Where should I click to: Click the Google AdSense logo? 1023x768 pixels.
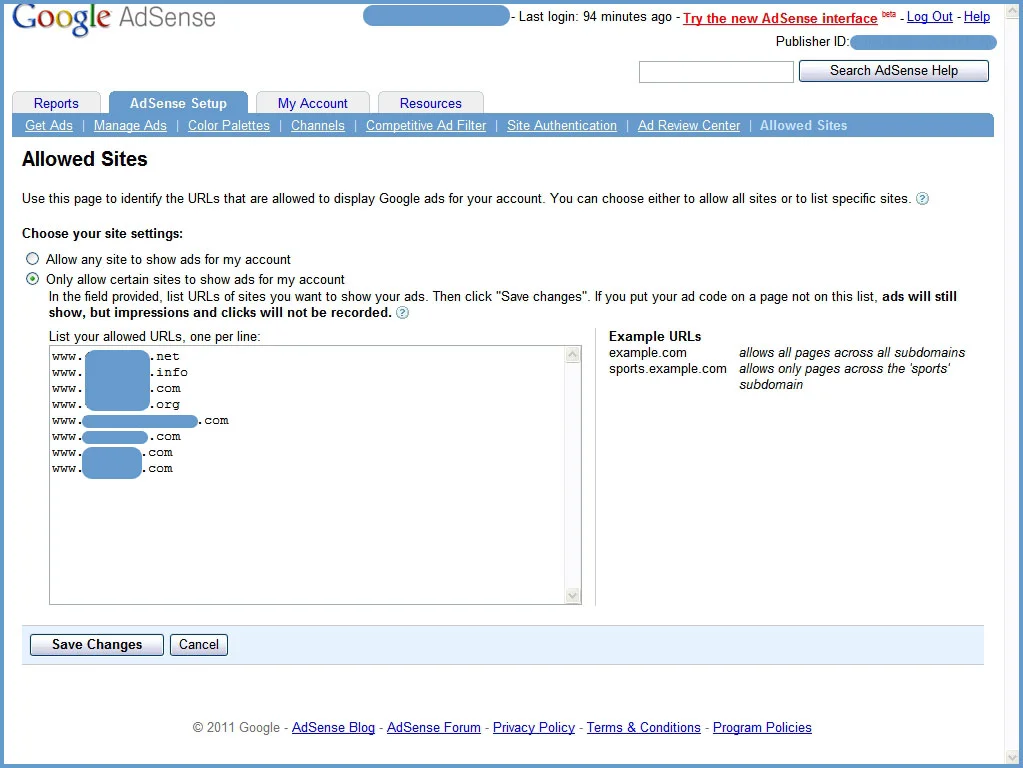(x=114, y=18)
